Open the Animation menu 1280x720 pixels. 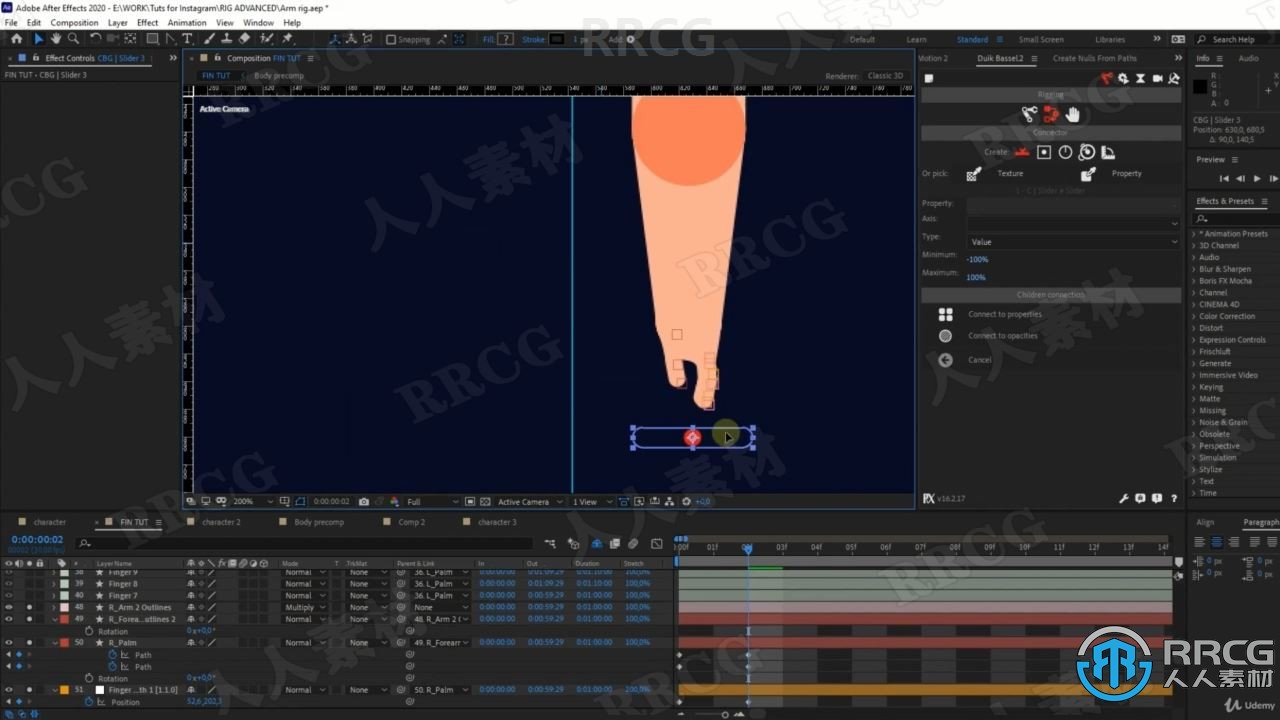click(x=187, y=22)
